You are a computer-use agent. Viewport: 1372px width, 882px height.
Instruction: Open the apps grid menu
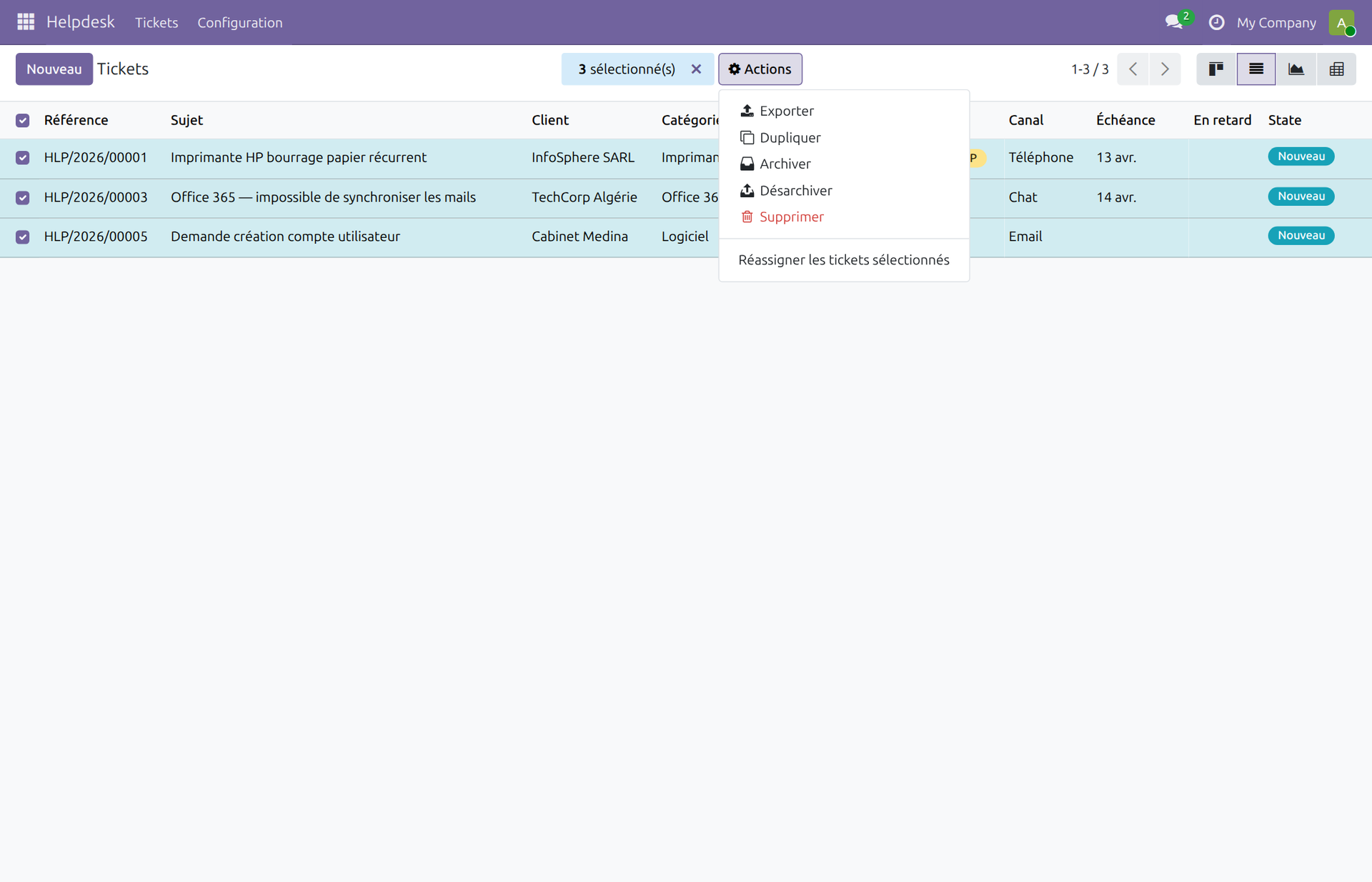pyautogui.click(x=25, y=22)
